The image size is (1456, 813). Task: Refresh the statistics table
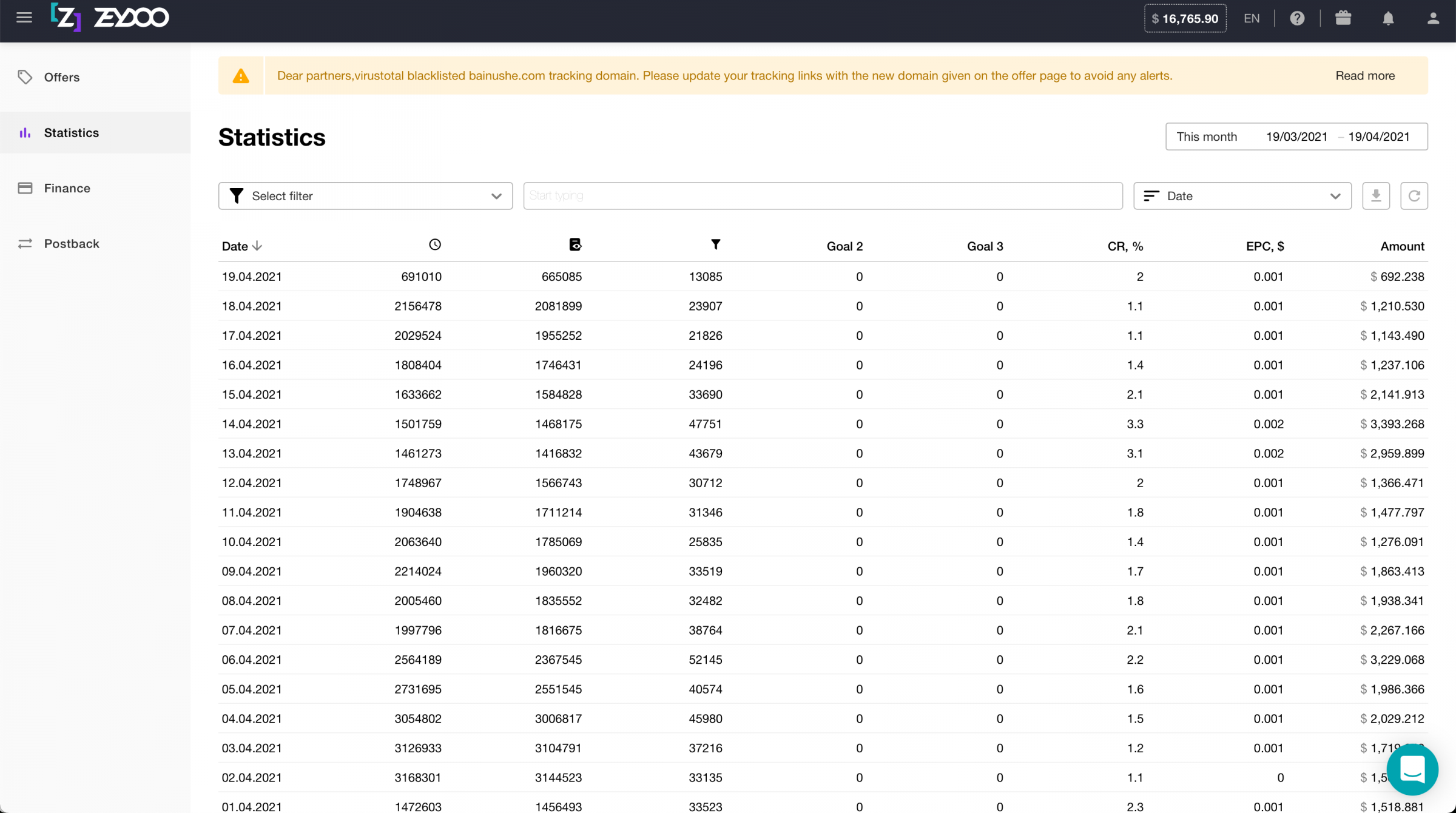tap(1414, 196)
